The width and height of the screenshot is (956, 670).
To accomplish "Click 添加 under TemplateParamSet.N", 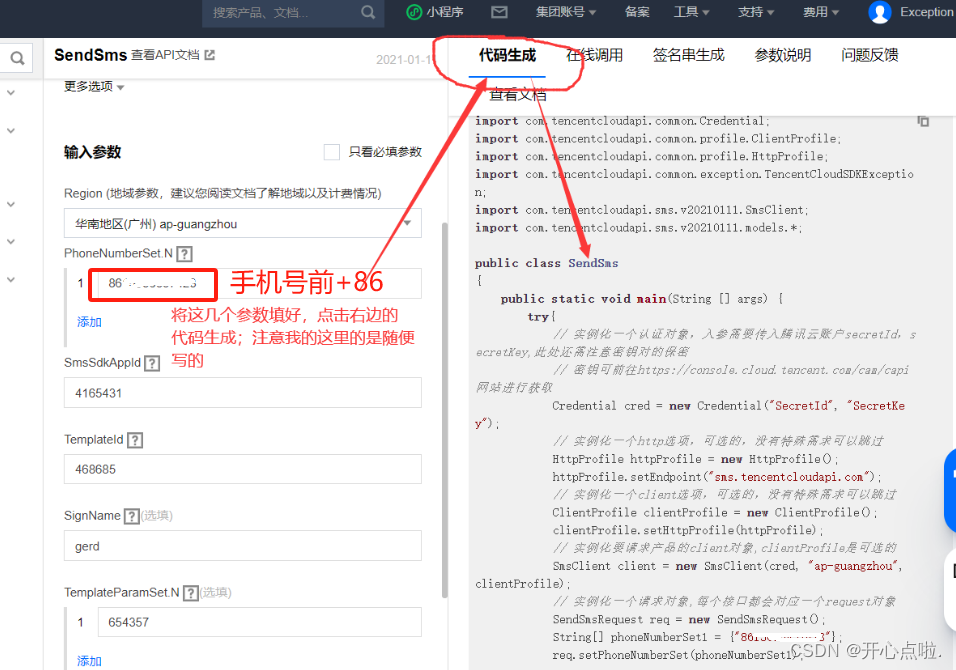I will 89,661.
